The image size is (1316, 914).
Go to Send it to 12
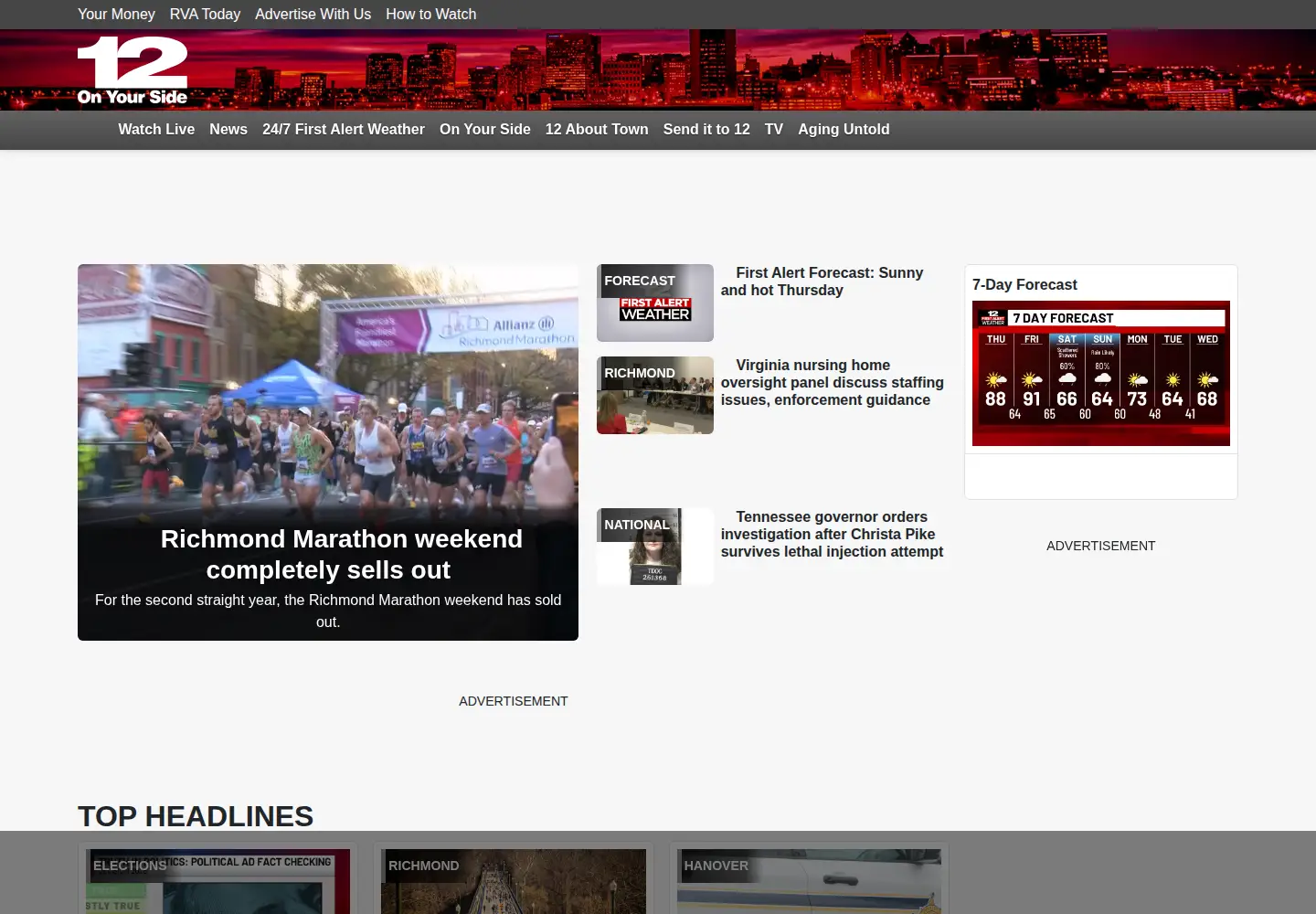click(x=706, y=129)
